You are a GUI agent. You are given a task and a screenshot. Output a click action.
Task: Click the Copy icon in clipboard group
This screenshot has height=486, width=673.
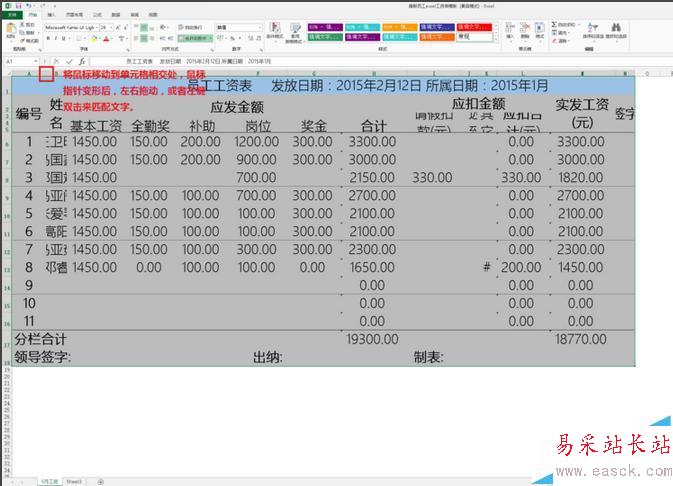22,33
